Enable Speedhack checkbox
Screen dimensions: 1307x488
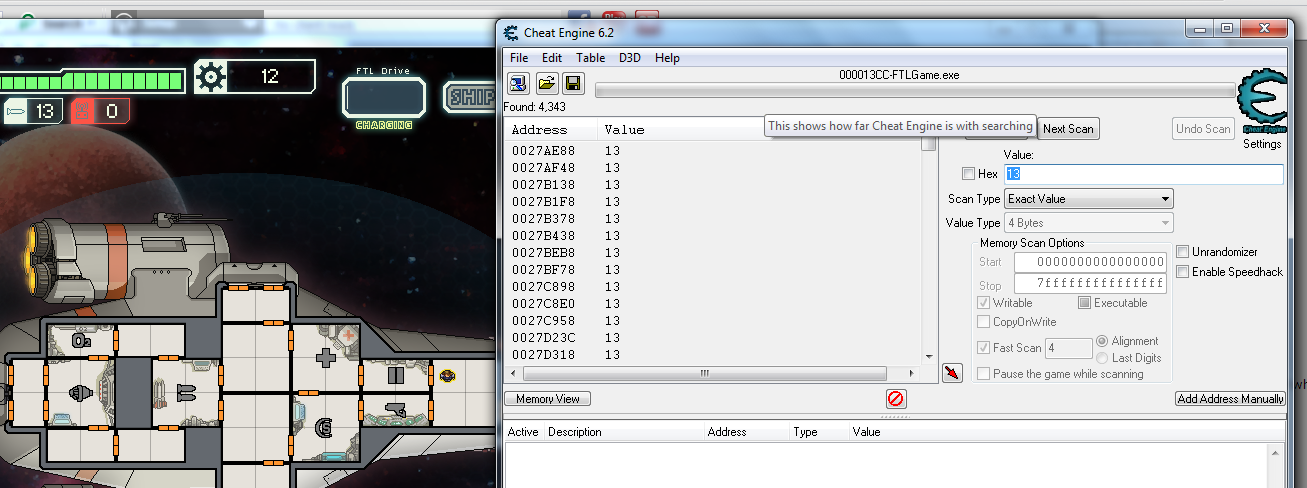click(1183, 272)
